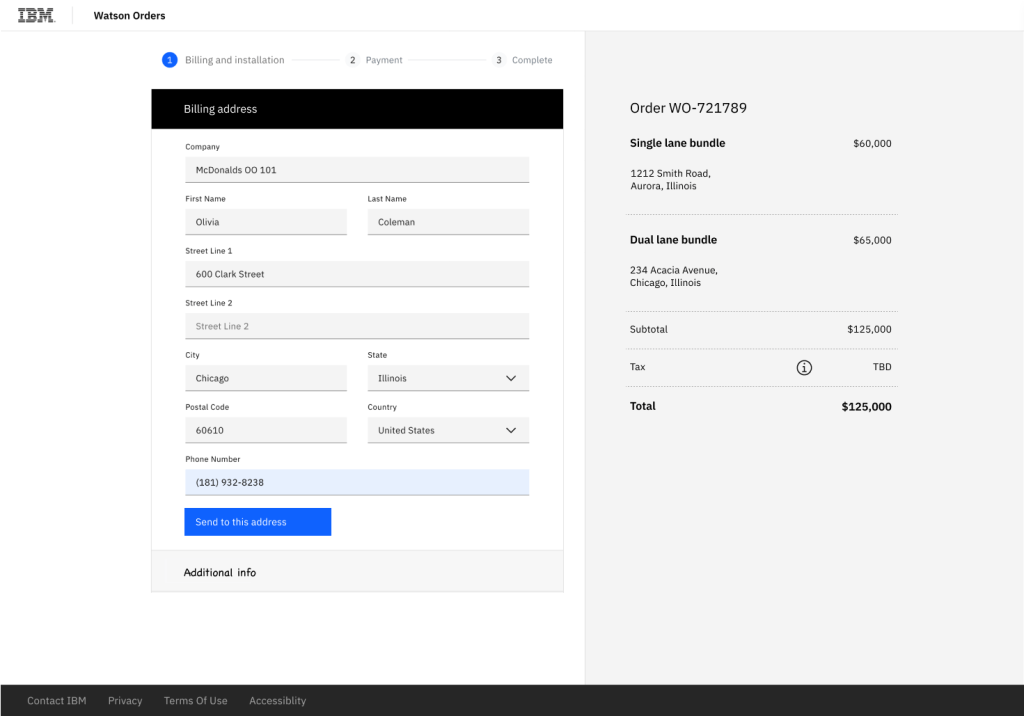Expand the Additional info section
Viewport: 1024px width, 716px height.
[357, 572]
